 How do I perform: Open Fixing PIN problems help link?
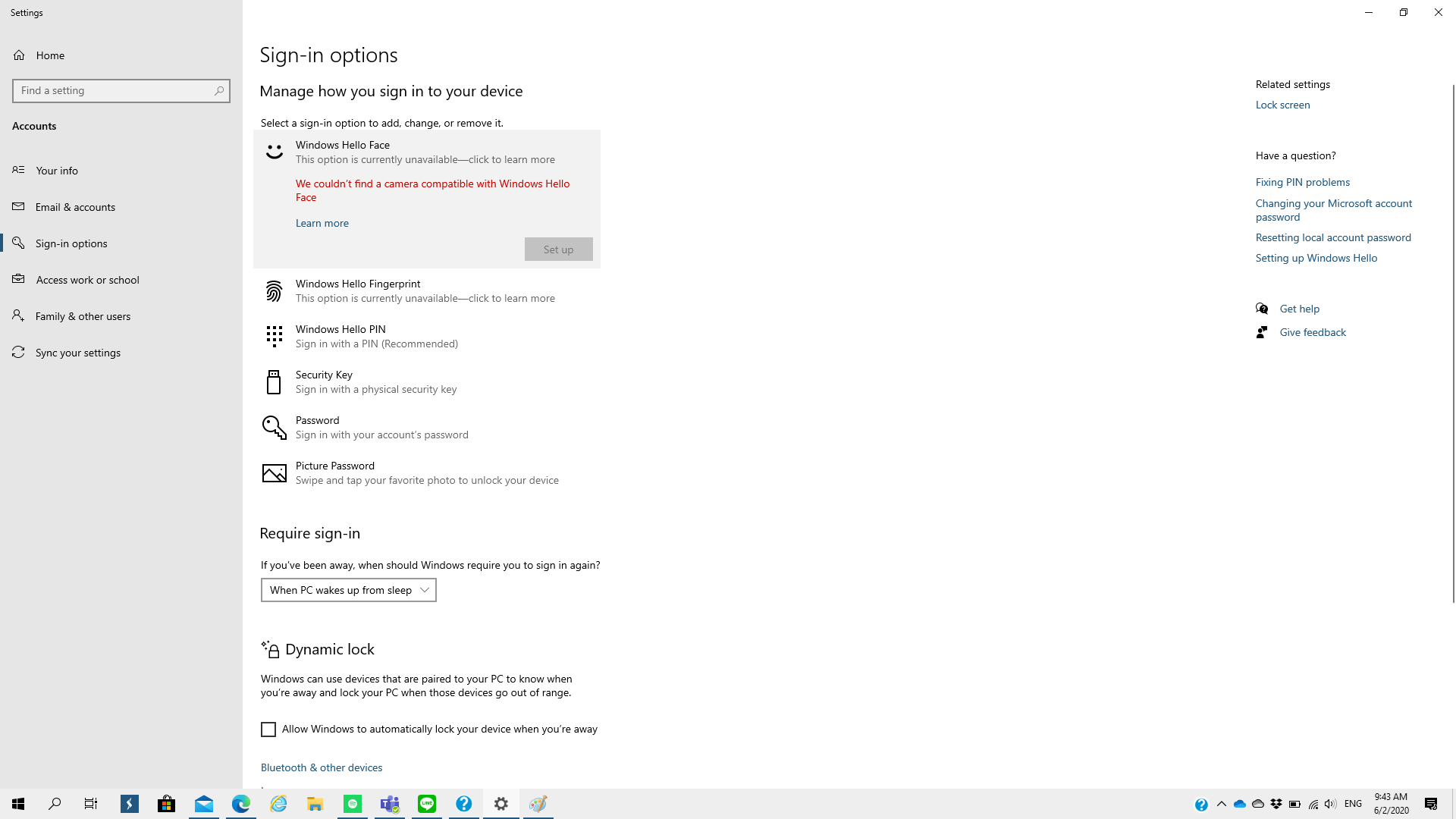1303,182
